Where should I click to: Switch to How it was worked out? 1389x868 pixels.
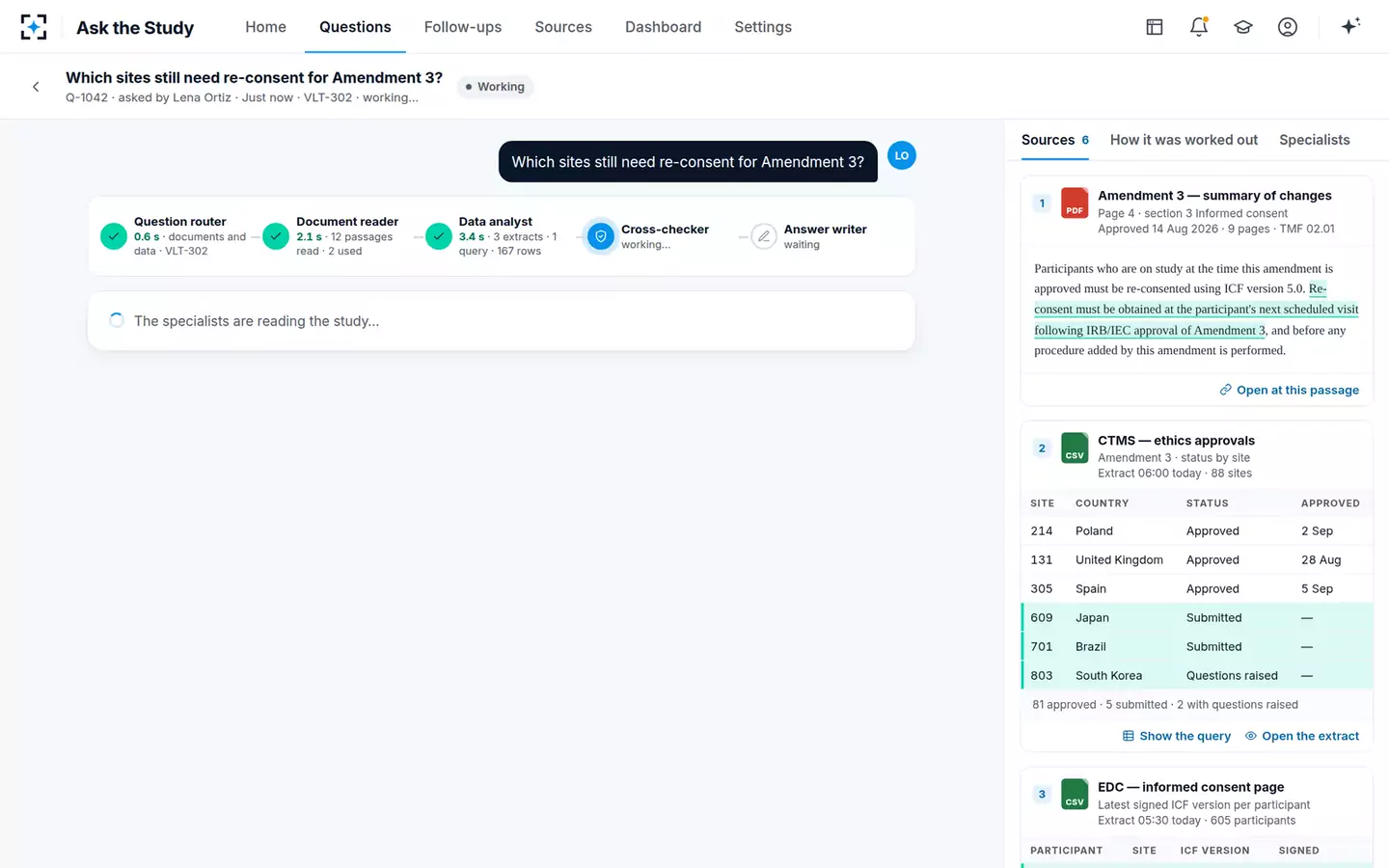pyautogui.click(x=1184, y=140)
